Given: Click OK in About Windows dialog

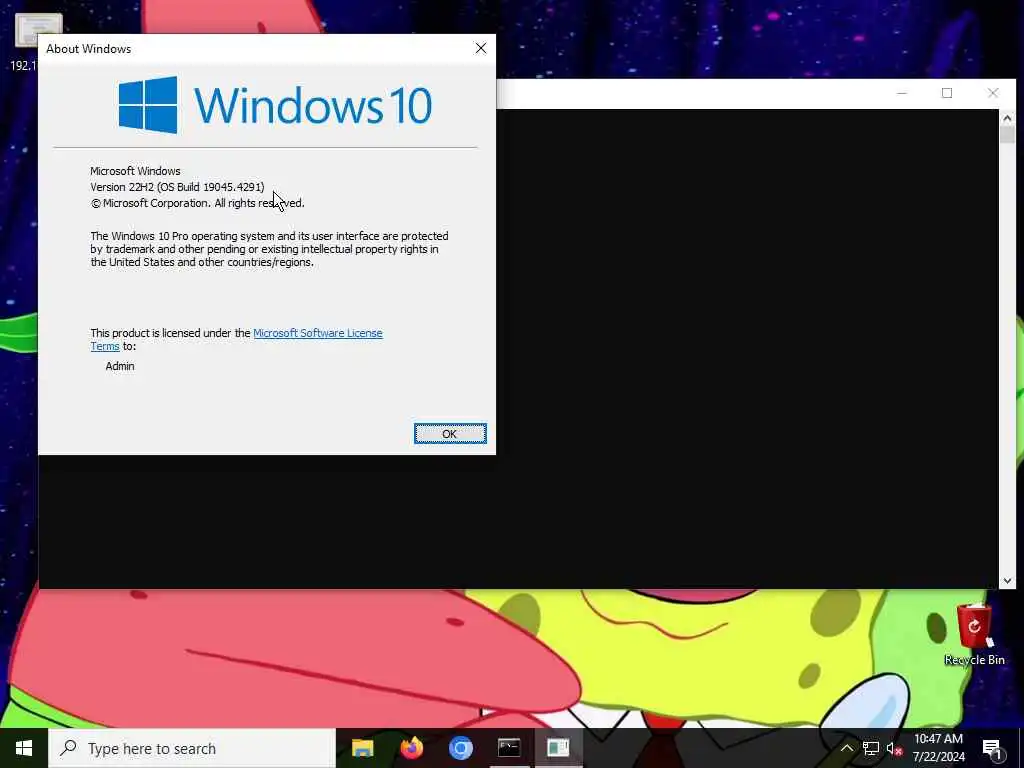Looking at the screenshot, I should coord(450,434).
